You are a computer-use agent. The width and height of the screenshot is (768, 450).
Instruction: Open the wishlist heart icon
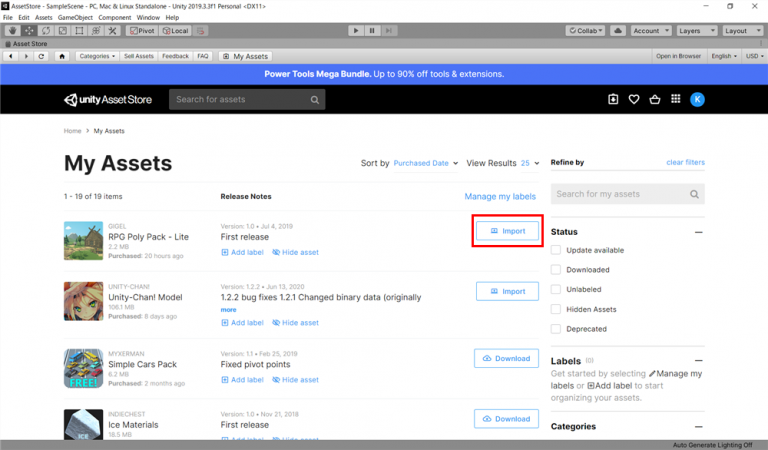click(x=634, y=99)
